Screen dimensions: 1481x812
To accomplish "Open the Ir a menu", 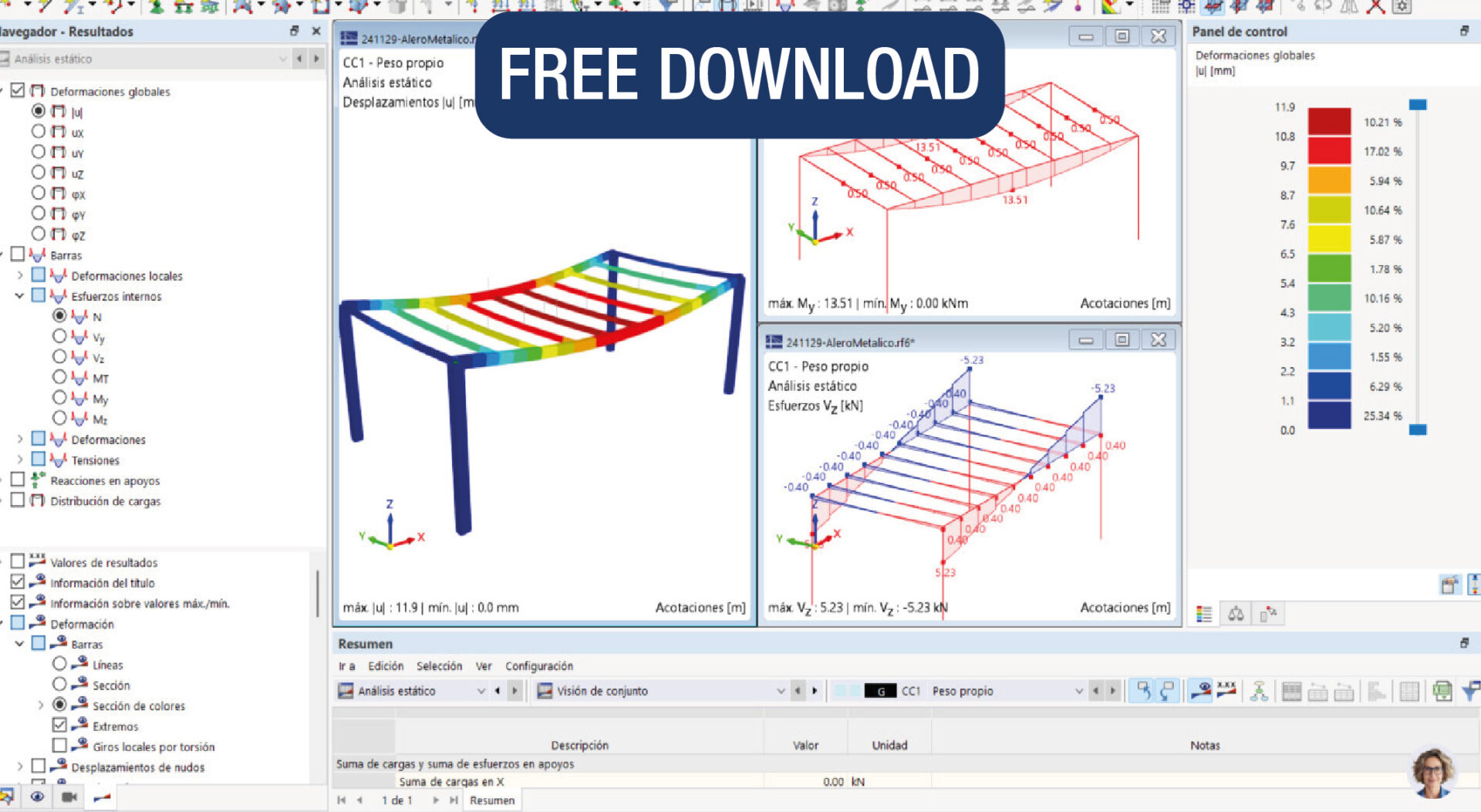I will pos(346,665).
